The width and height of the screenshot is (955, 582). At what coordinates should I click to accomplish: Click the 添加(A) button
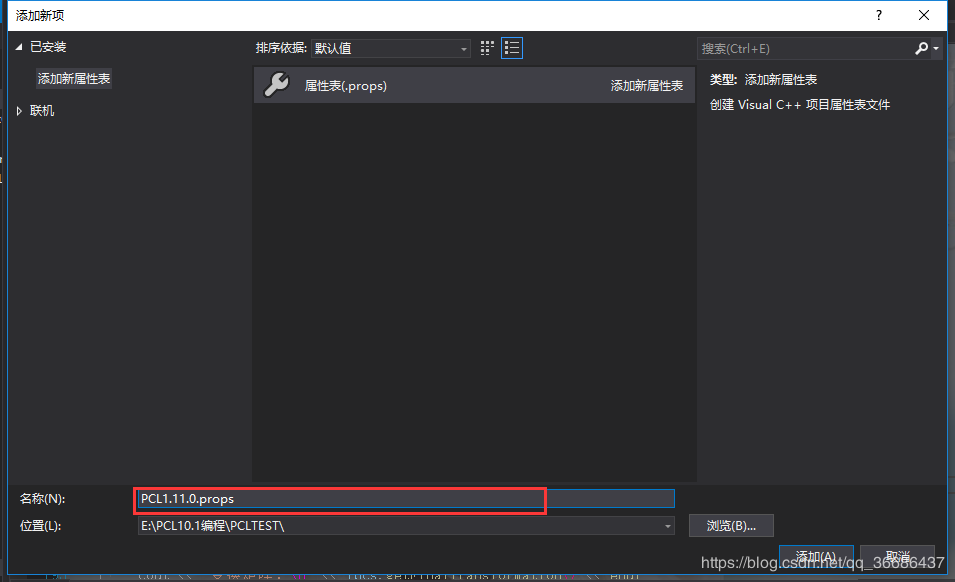point(816,555)
